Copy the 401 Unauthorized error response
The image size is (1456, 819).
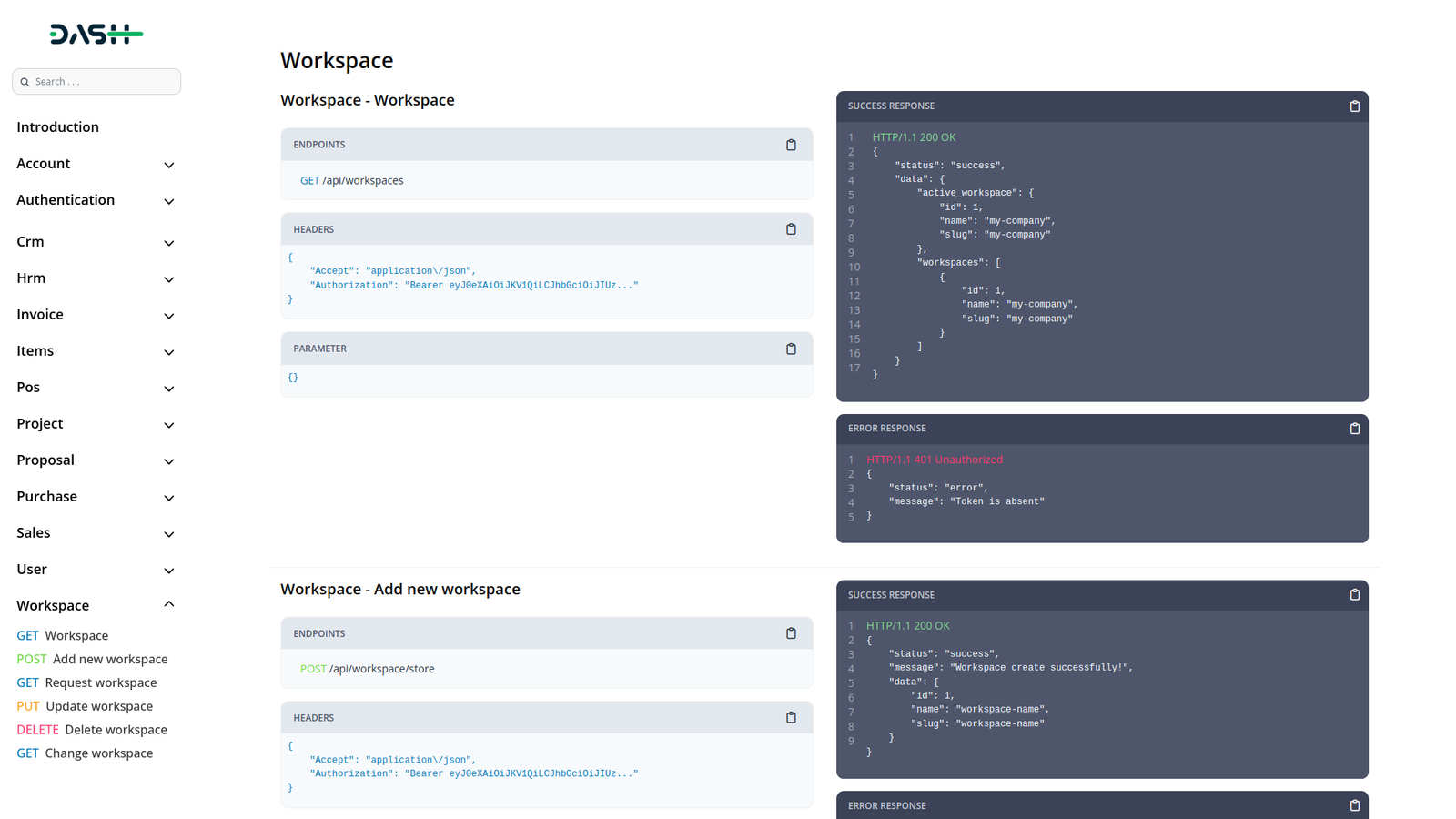coord(1354,429)
